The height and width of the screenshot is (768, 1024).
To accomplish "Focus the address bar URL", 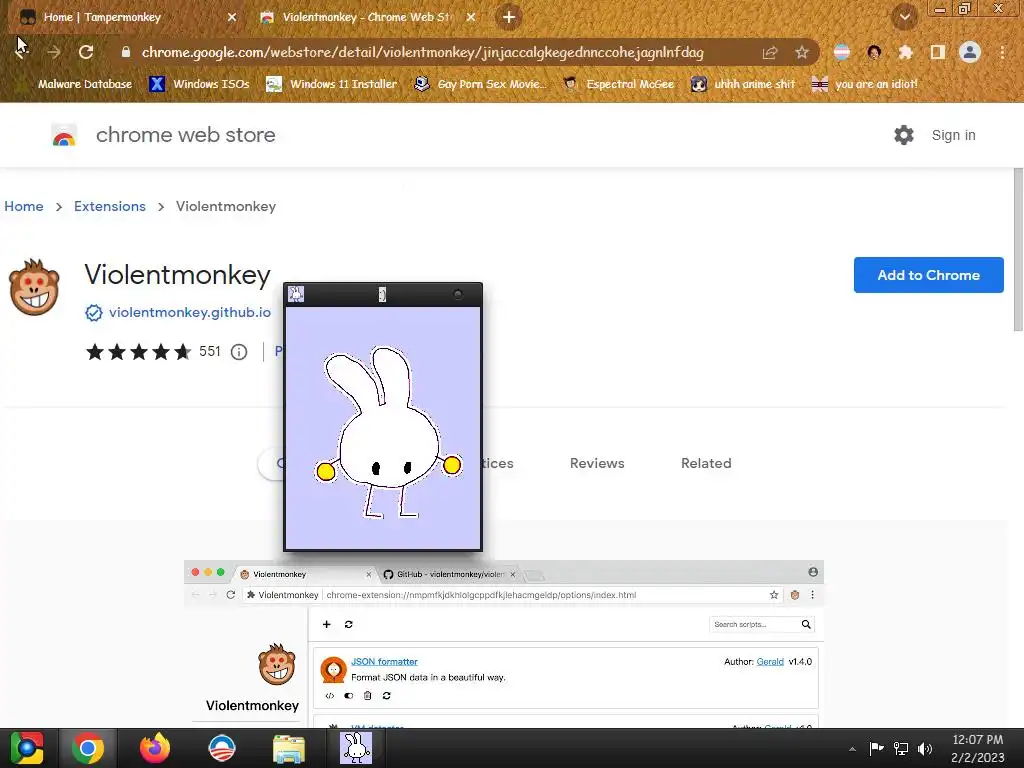I will pos(423,52).
